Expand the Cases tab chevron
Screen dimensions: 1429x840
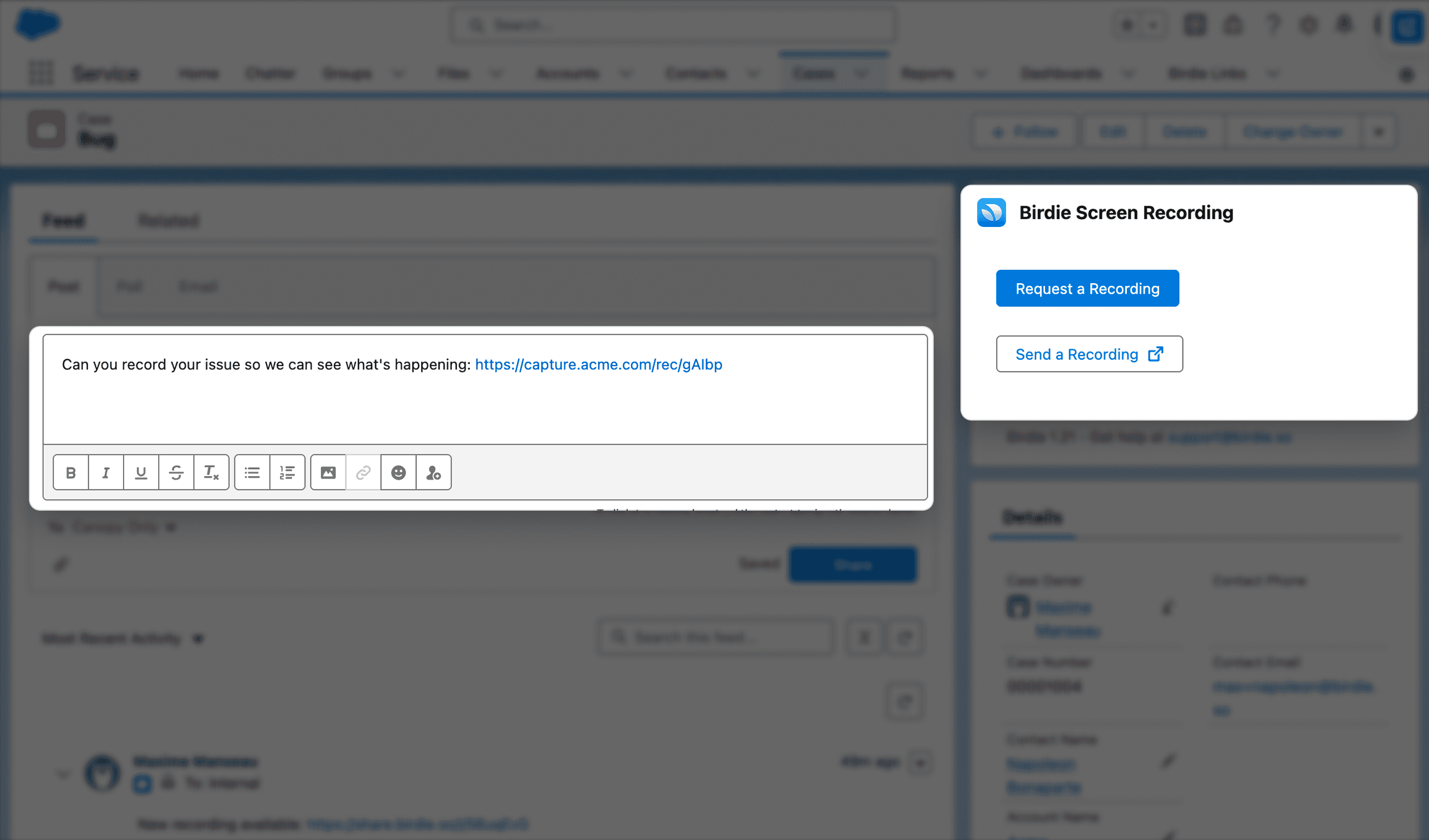[861, 73]
